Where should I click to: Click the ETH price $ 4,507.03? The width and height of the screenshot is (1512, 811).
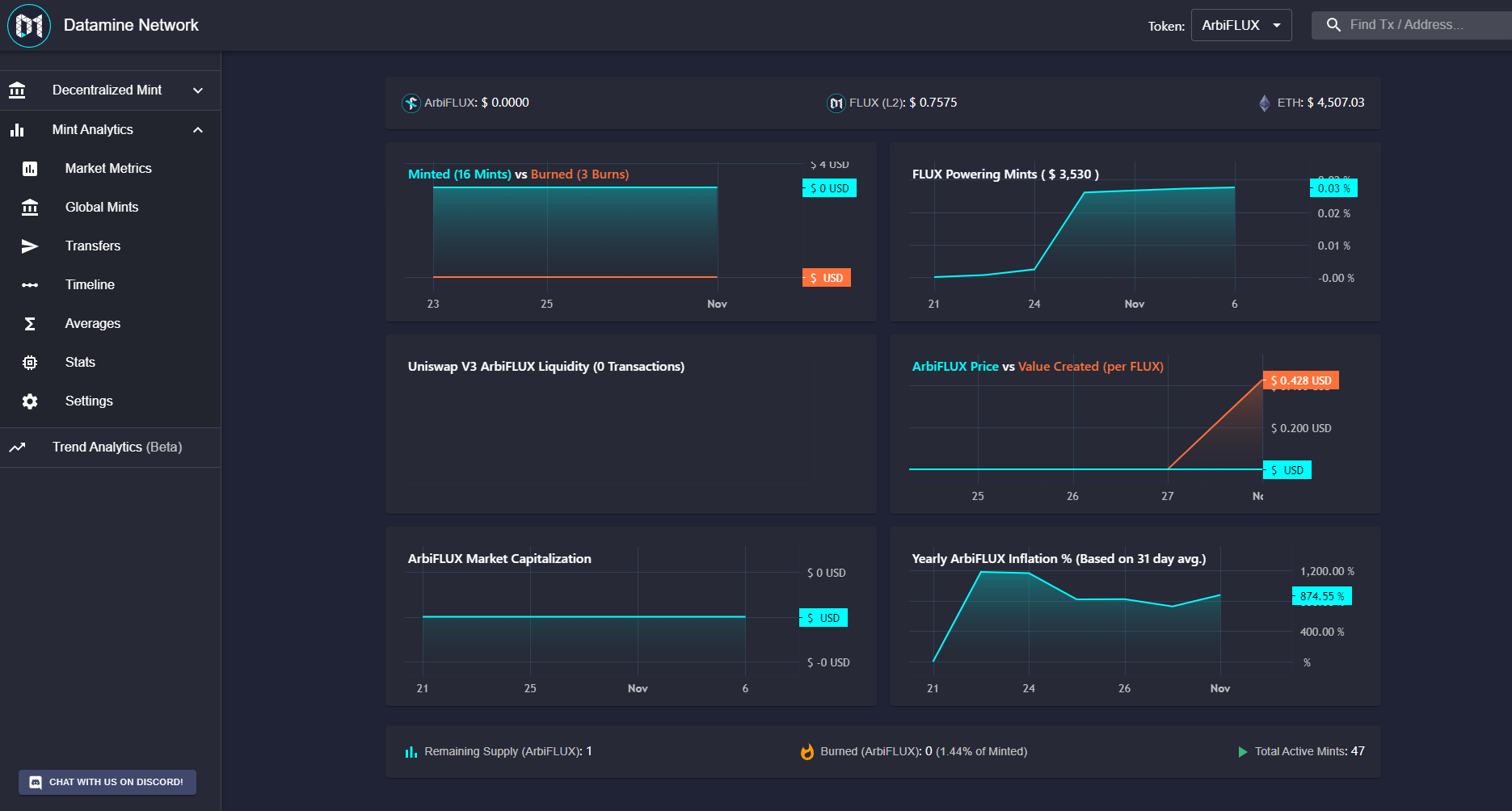(x=1336, y=103)
